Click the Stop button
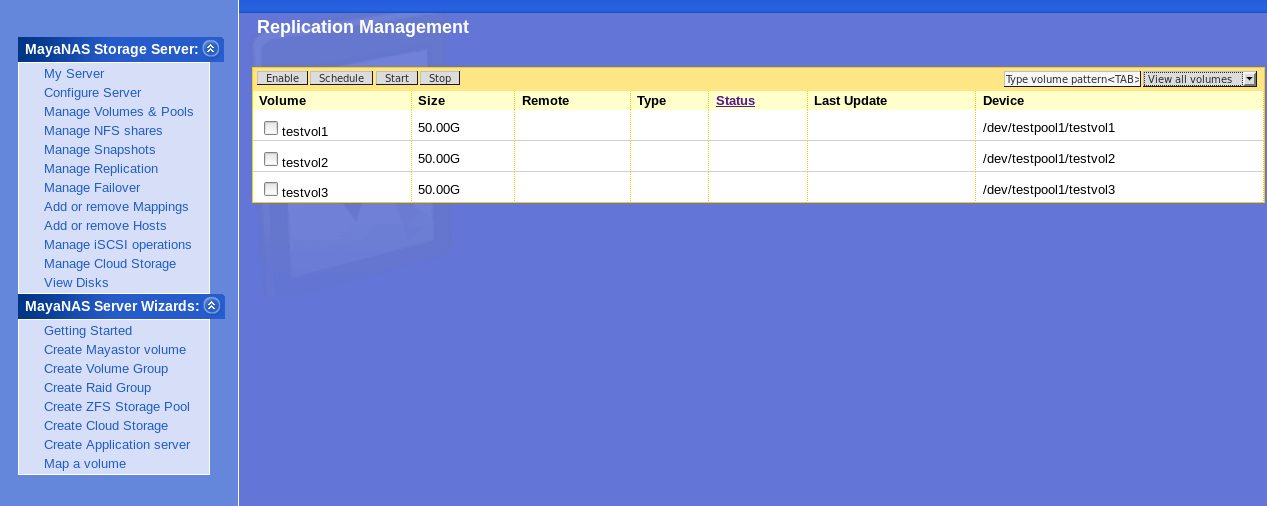The height and width of the screenshot is (506, 1267). [439, 78]
